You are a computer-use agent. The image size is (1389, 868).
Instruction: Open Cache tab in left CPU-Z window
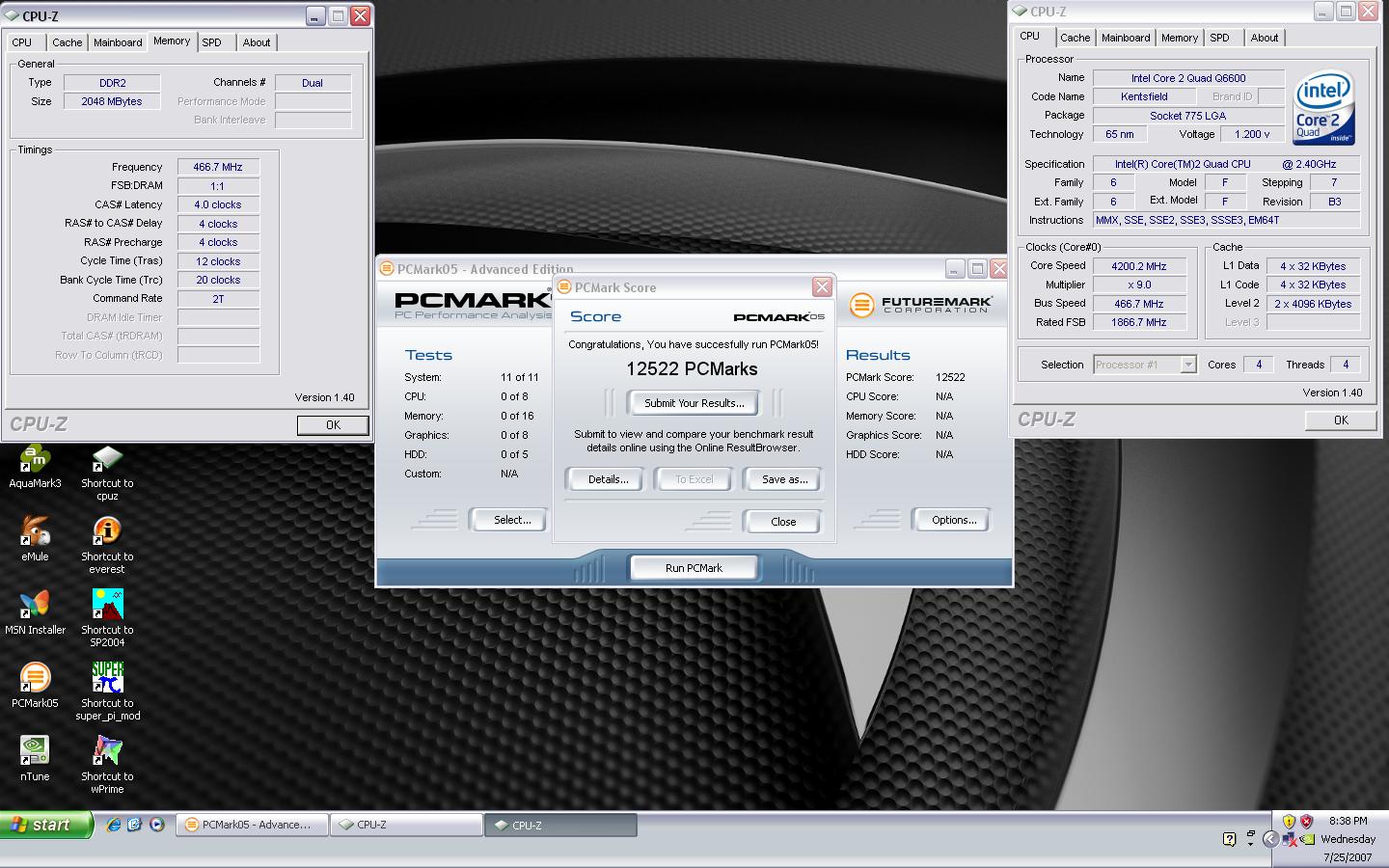point(67,42)
